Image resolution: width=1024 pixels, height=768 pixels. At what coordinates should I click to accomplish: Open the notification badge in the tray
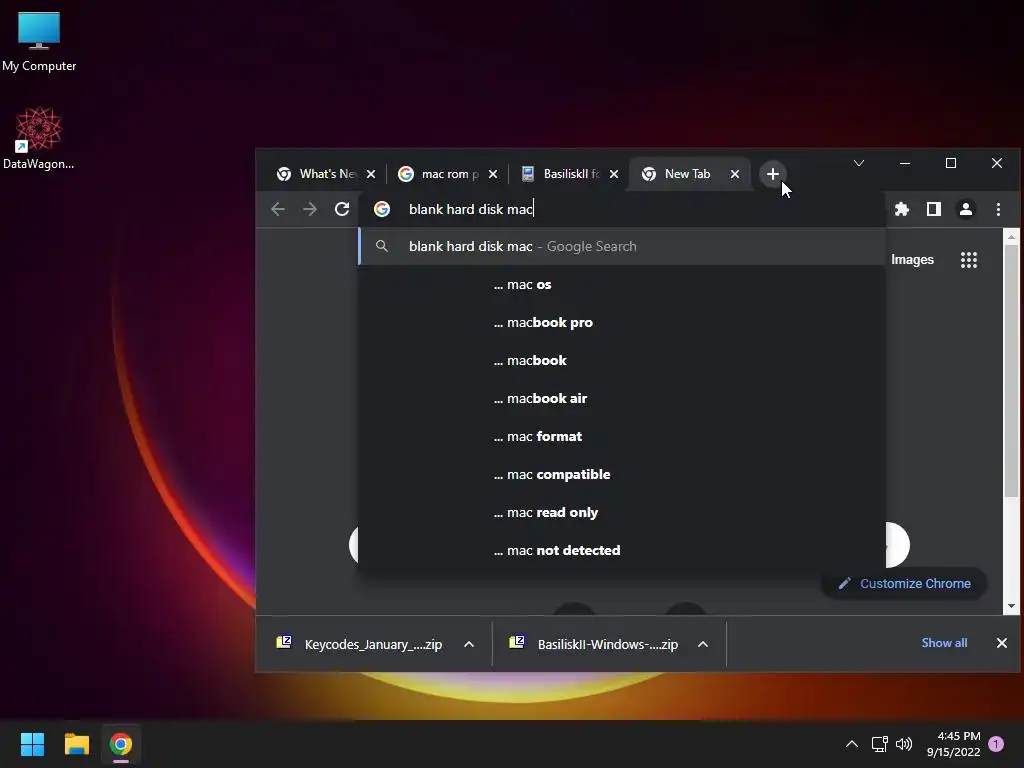(x=997, y=744)
